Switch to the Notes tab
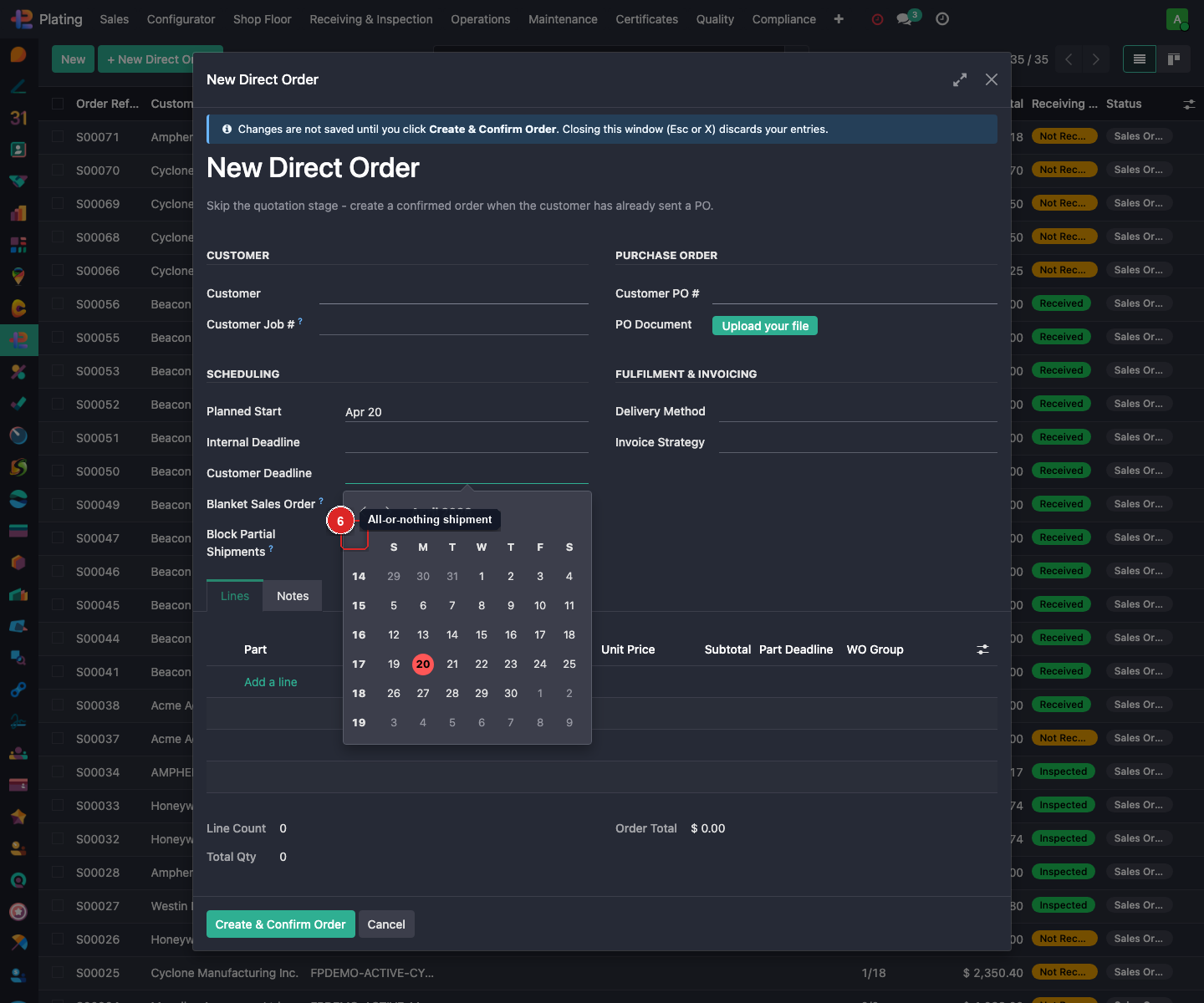Image resolution: width=1204 pixels, height=1003 pixels. click(293, 596)
